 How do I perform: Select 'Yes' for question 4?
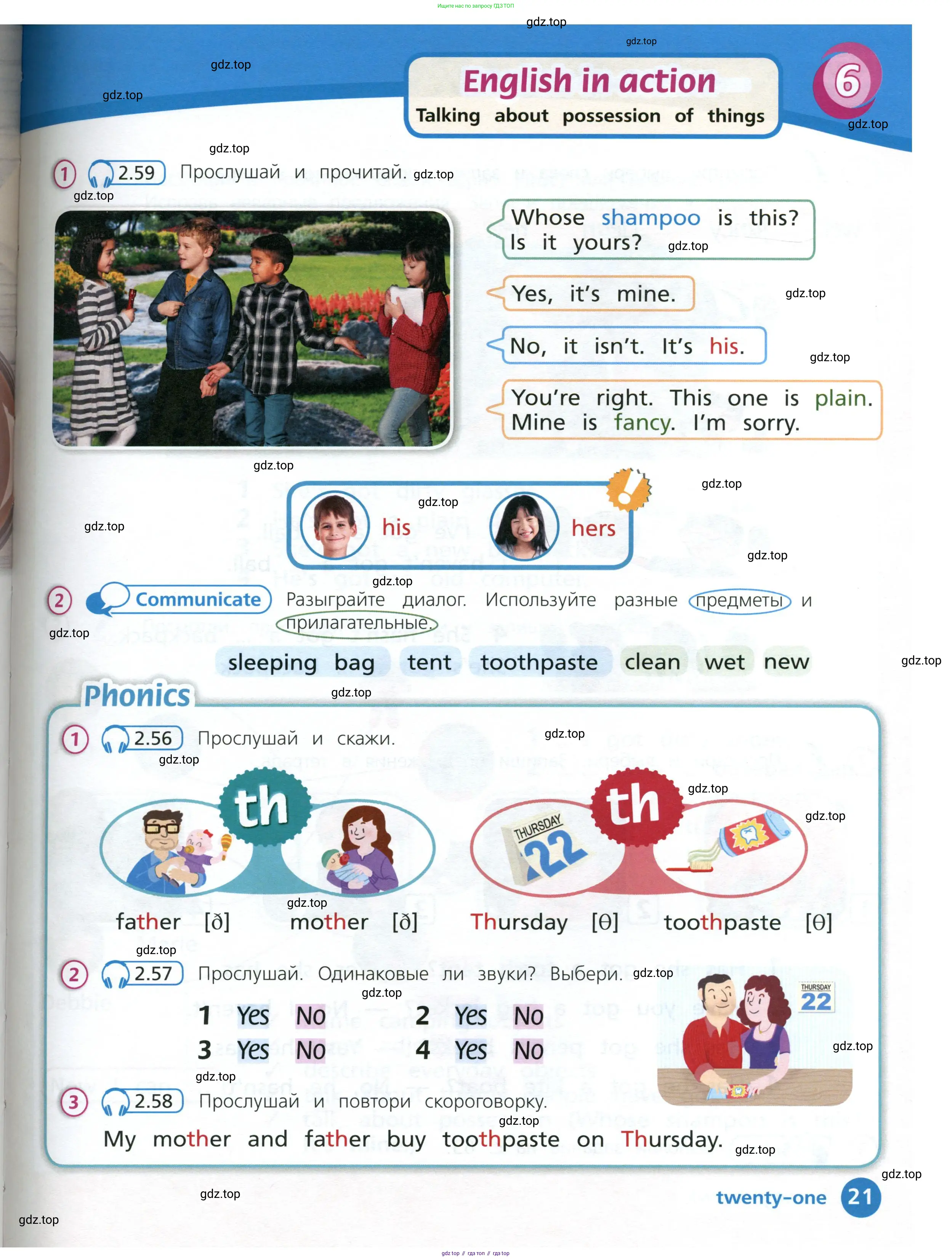point(471,1050)
